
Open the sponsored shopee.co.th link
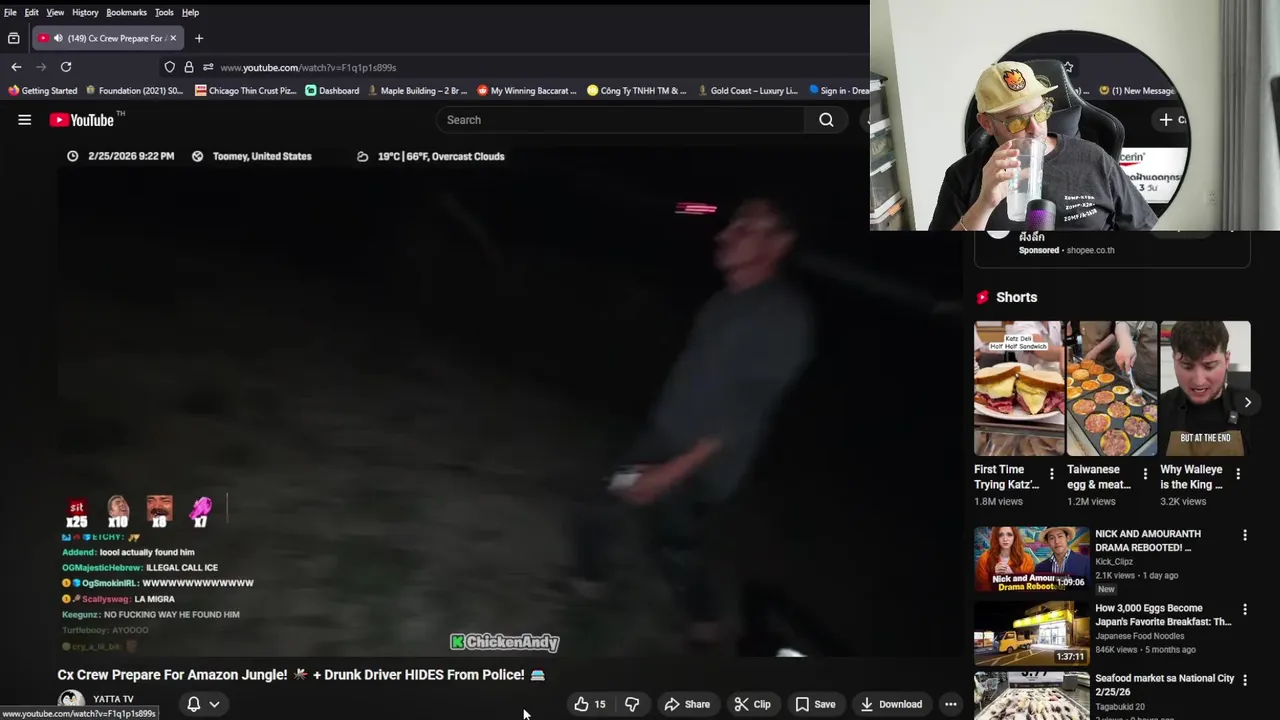pos(1090,250)
